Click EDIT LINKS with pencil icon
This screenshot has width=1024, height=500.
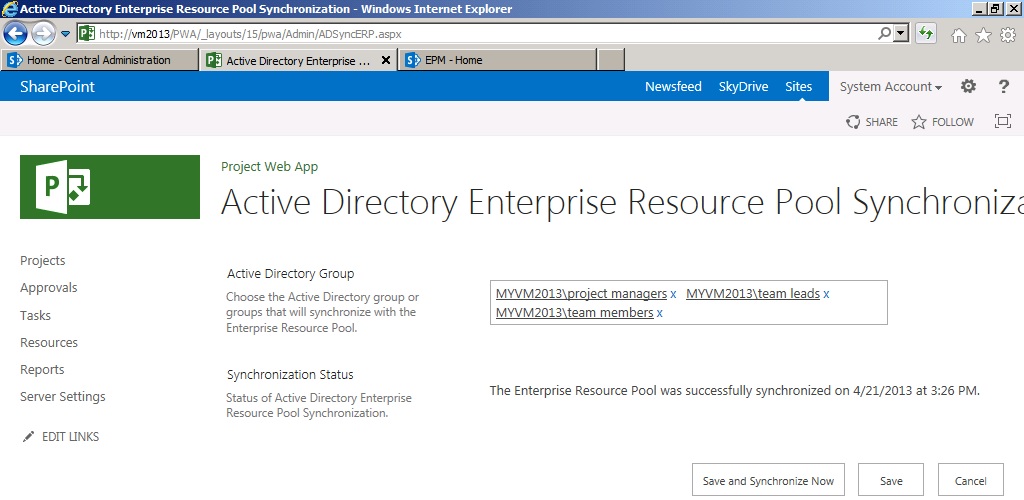click(60, 437)
